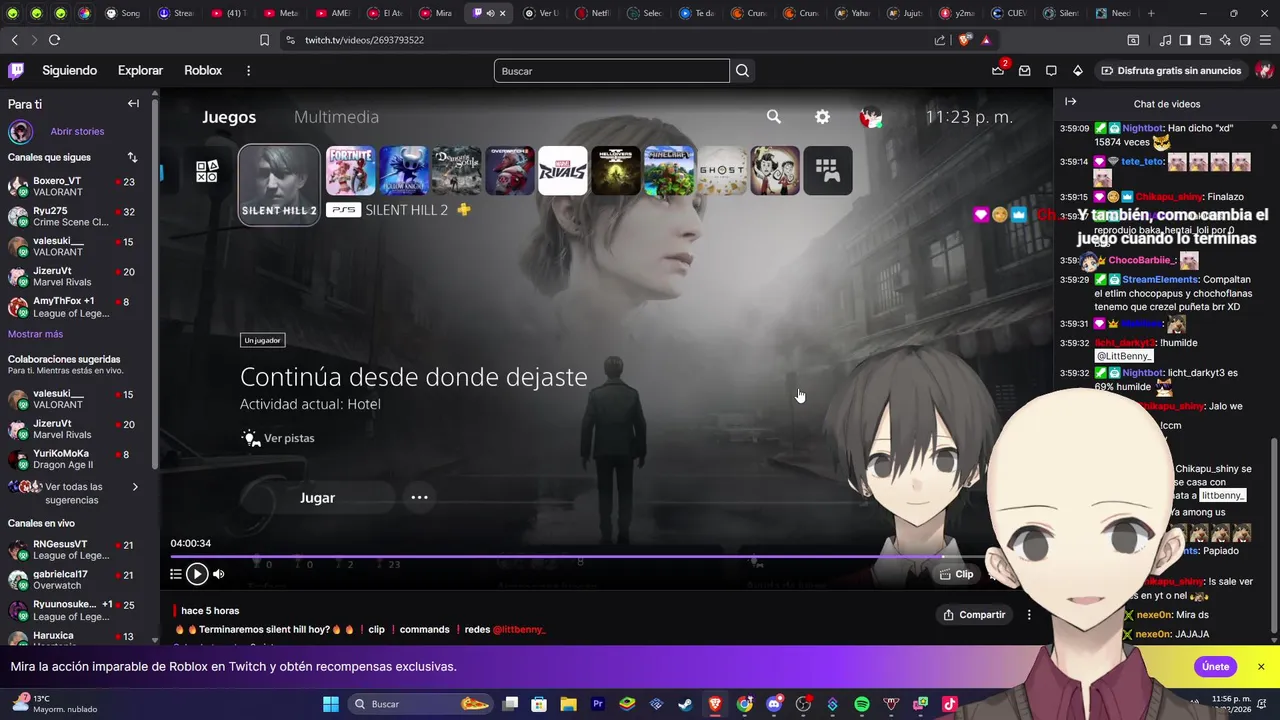This screenshot has width=1280, height=720.
Task: Open Google Chrome from taskbar
Action: tap(744, 704)
